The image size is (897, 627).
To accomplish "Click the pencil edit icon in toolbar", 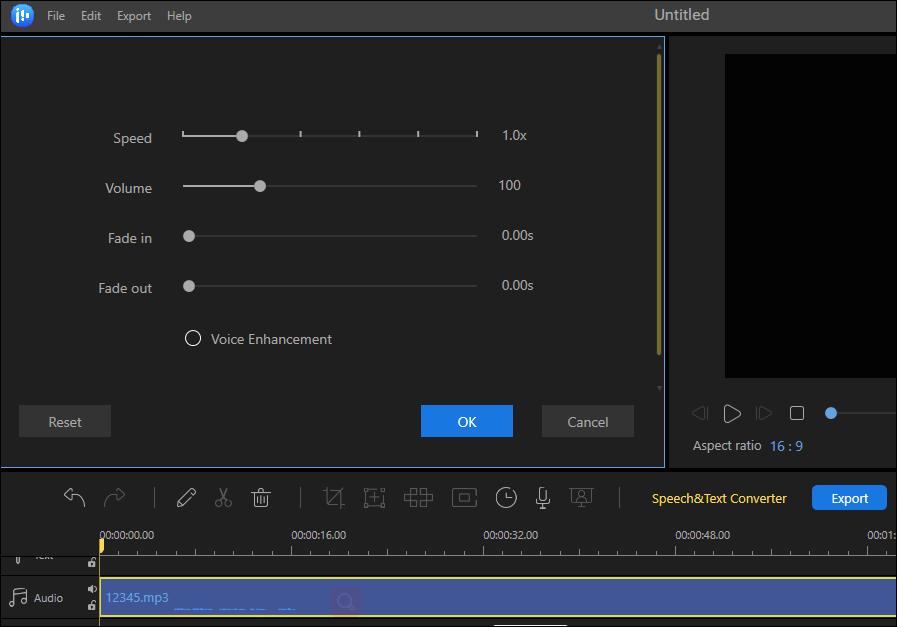I will (186, 497).
